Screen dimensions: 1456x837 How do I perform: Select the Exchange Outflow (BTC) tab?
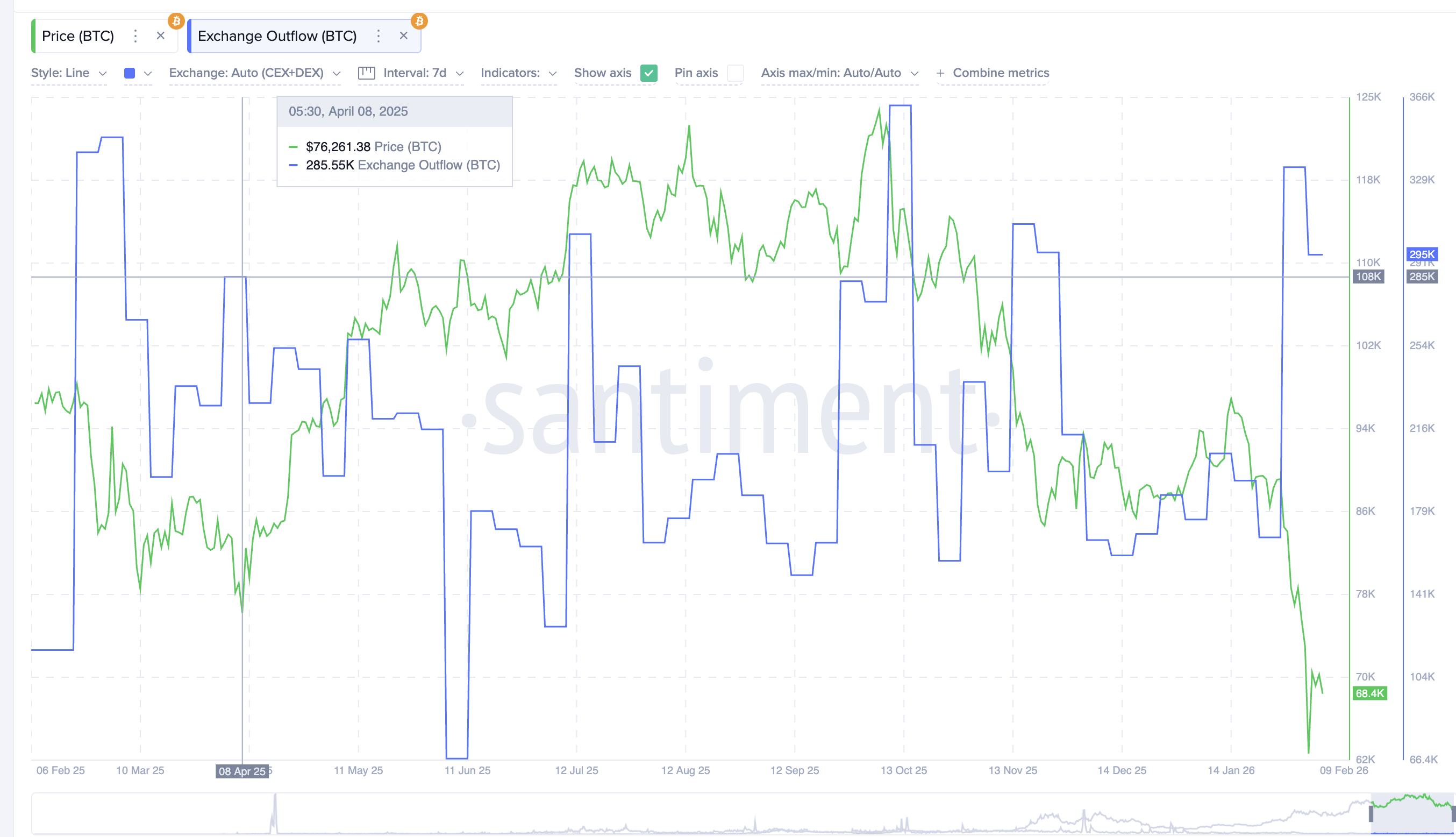click(x=277, y=36)
